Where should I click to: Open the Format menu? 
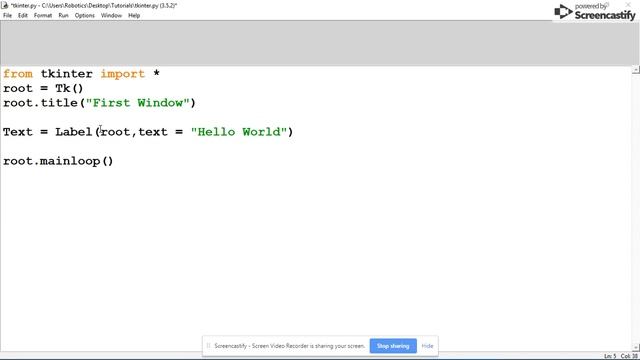(x=43, y=16)
